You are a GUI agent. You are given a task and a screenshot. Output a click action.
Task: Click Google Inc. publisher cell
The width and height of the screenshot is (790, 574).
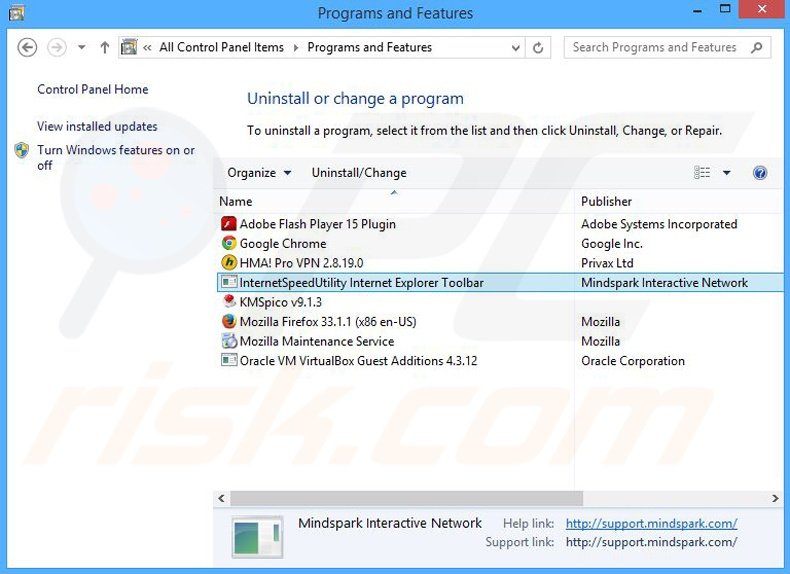coord(612,244)
